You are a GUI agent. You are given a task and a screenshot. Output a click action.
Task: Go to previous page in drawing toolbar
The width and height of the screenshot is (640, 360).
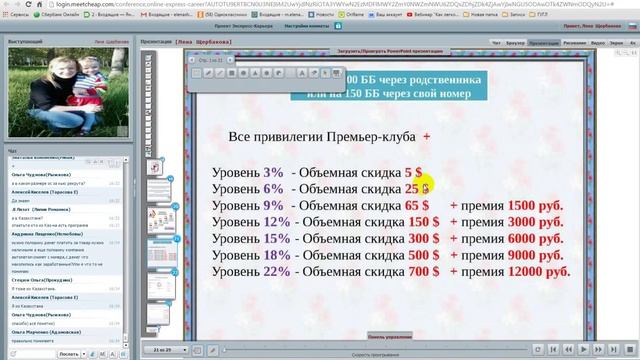pyautogui.click(x=192, y=60)
